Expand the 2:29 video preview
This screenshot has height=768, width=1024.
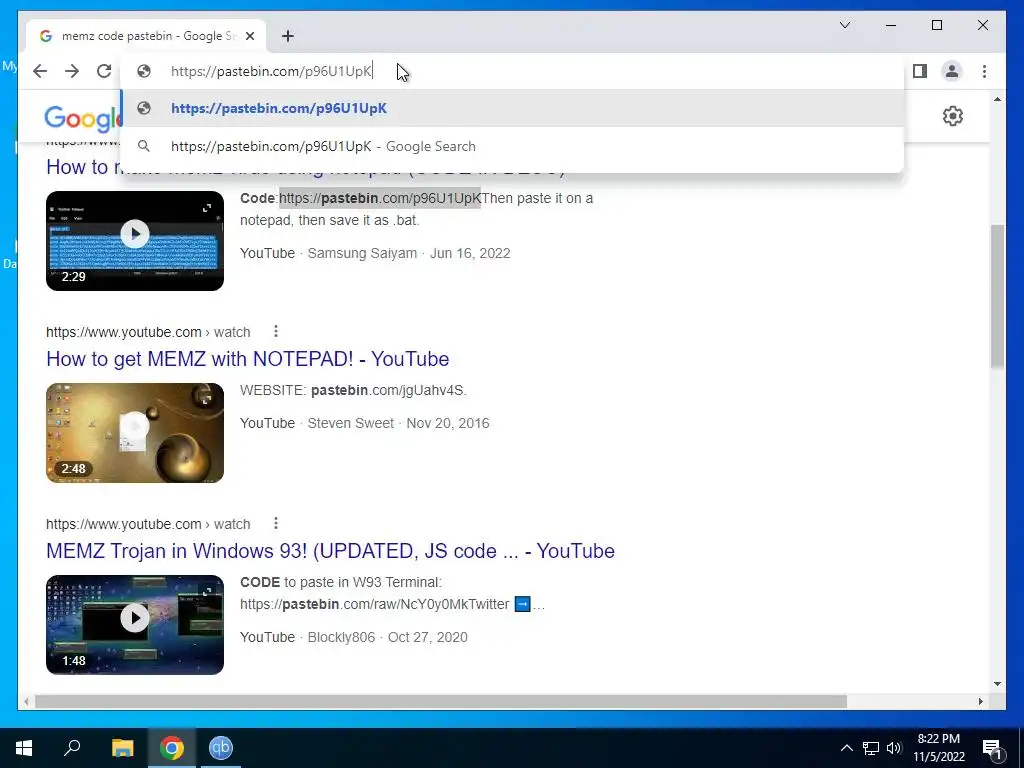point(206,208)
